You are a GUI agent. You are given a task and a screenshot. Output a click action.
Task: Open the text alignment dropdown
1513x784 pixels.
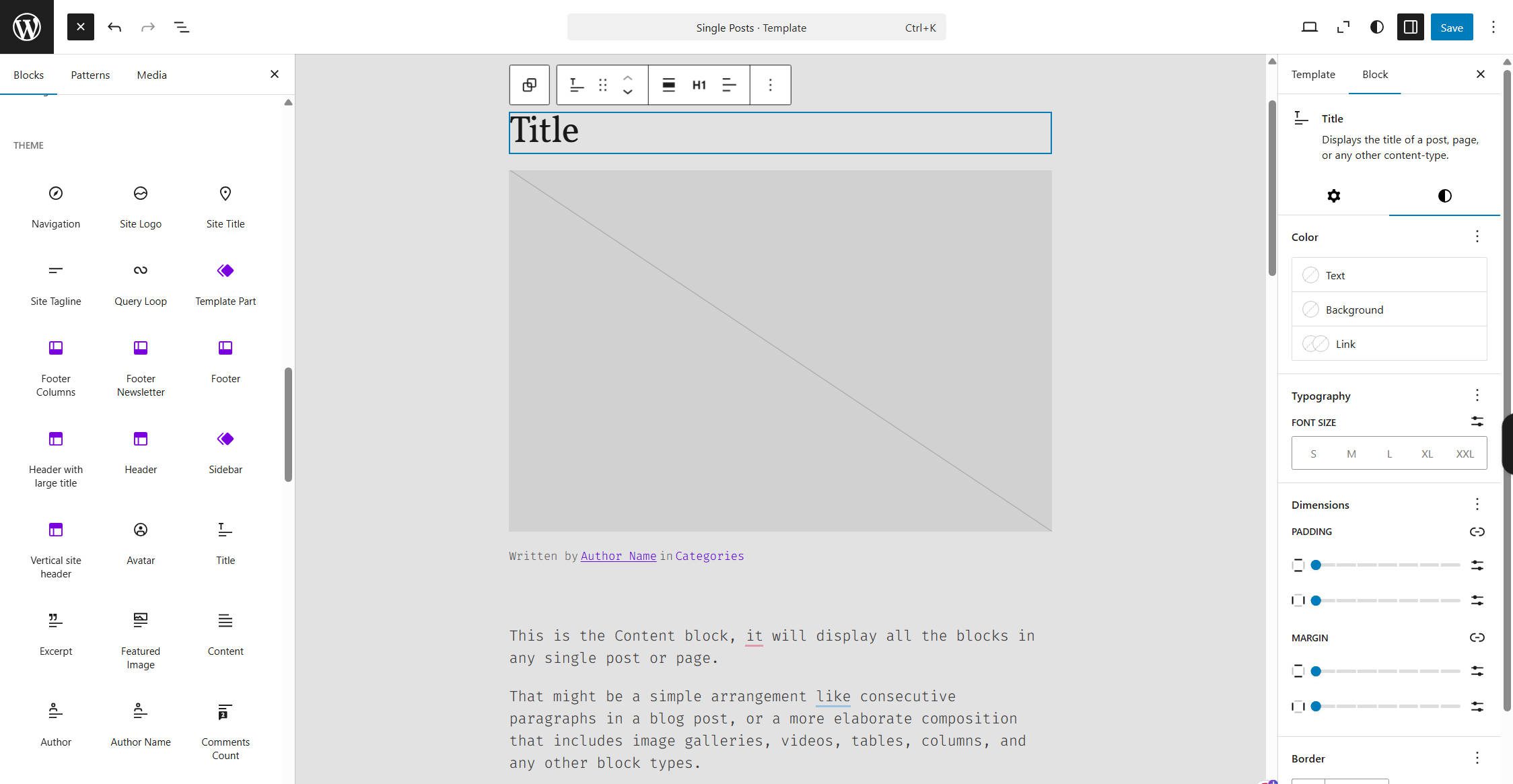(x=730, y=85)
